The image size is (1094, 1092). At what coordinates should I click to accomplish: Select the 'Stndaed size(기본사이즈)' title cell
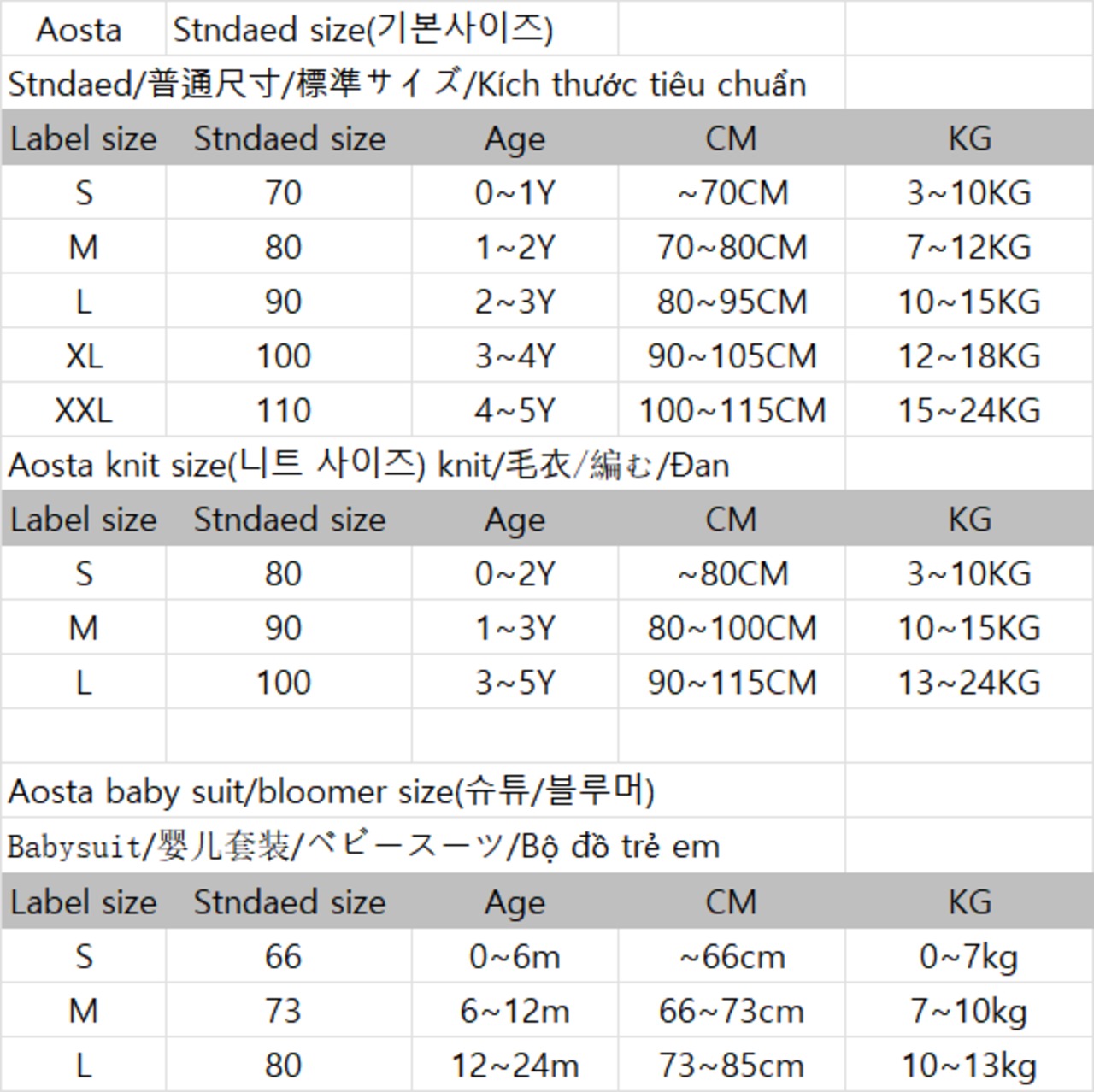362,30
